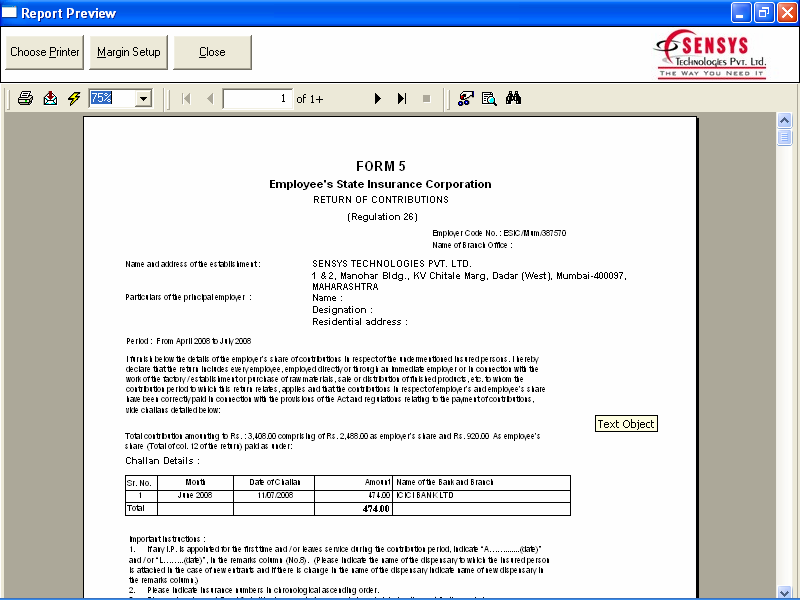
Task: Open Margin Setup
Action: [x=129, y=52]
